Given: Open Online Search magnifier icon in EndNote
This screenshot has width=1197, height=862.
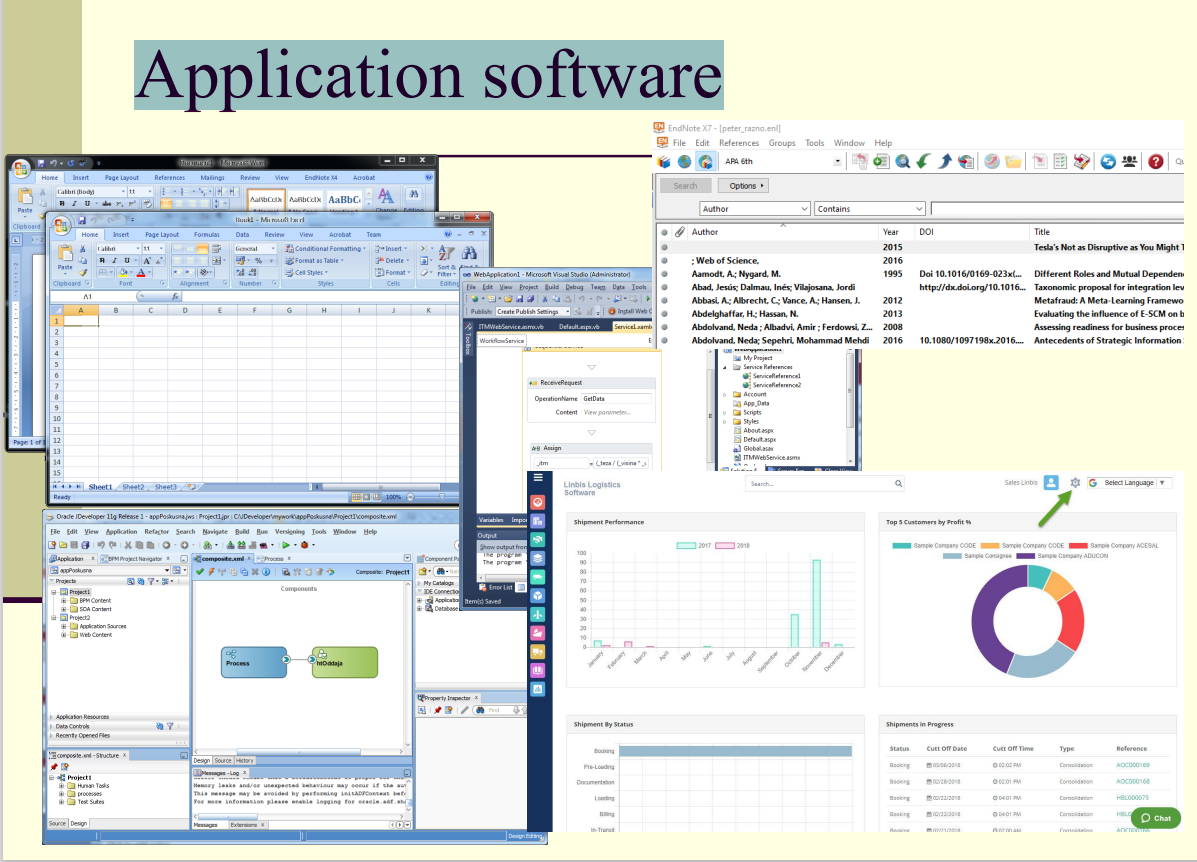Looking at the screenshot, I should (x=902, y=161).
